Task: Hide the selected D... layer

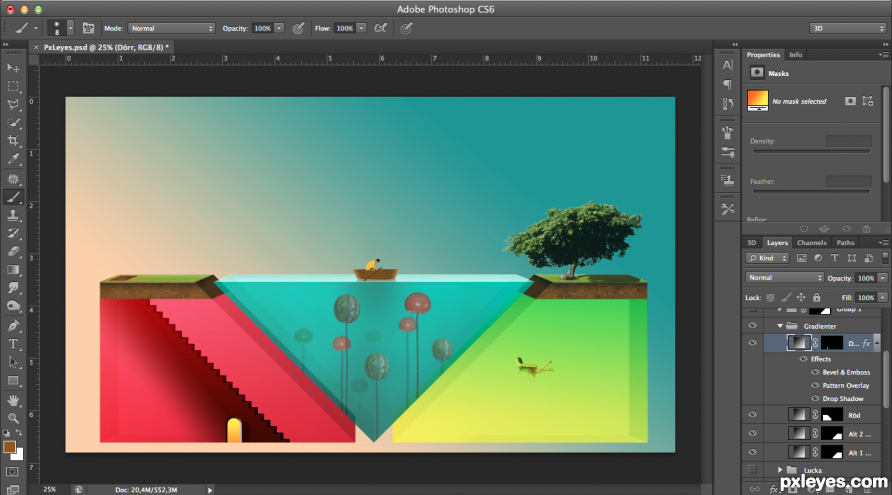Action: coord(752,343)
